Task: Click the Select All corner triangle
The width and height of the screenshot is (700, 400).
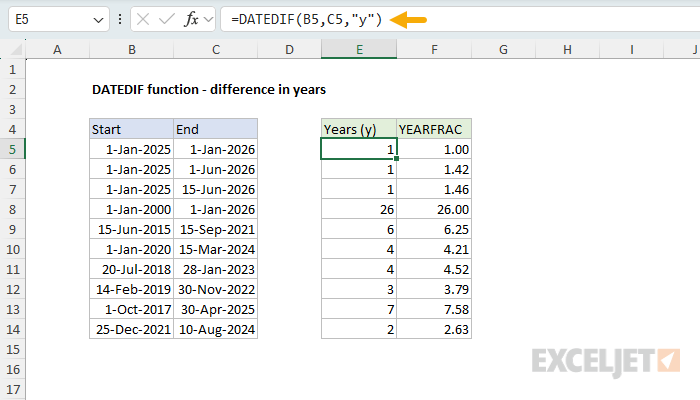Action: click(16, 49)
